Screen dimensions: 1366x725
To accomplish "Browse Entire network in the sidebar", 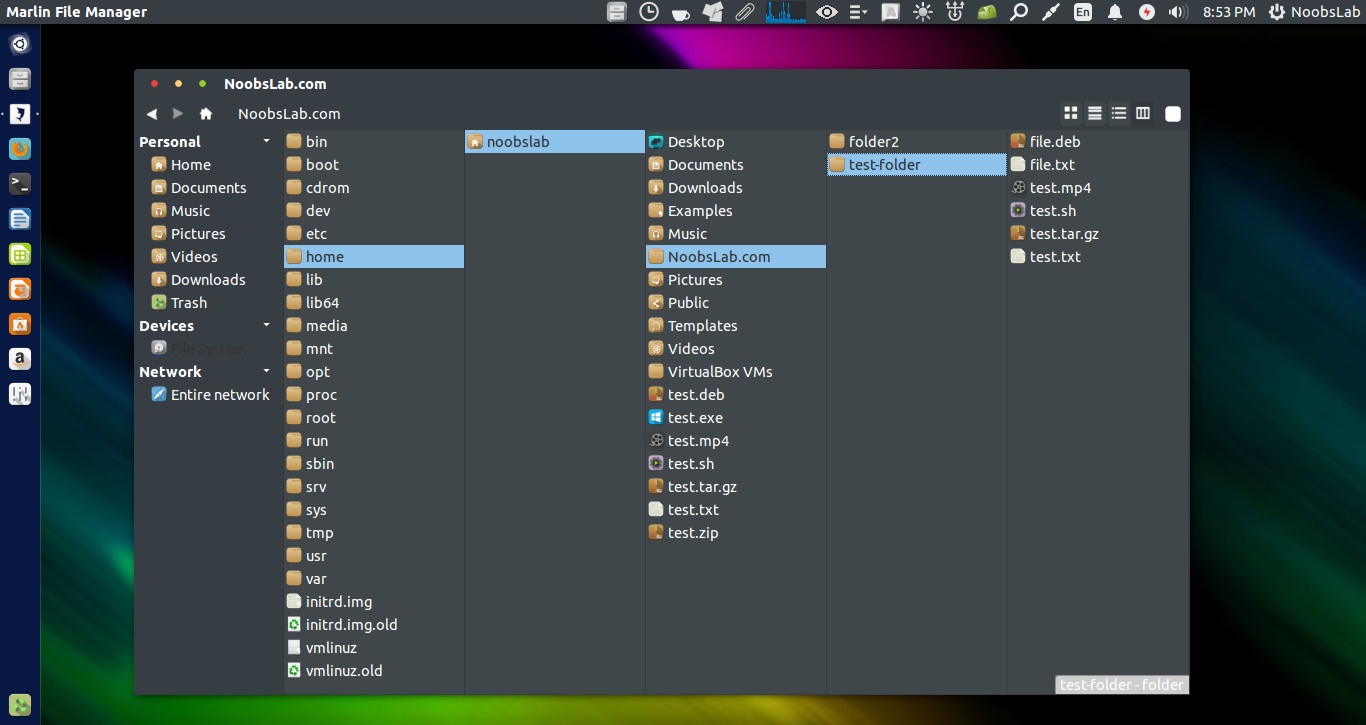I will [210, 395].
